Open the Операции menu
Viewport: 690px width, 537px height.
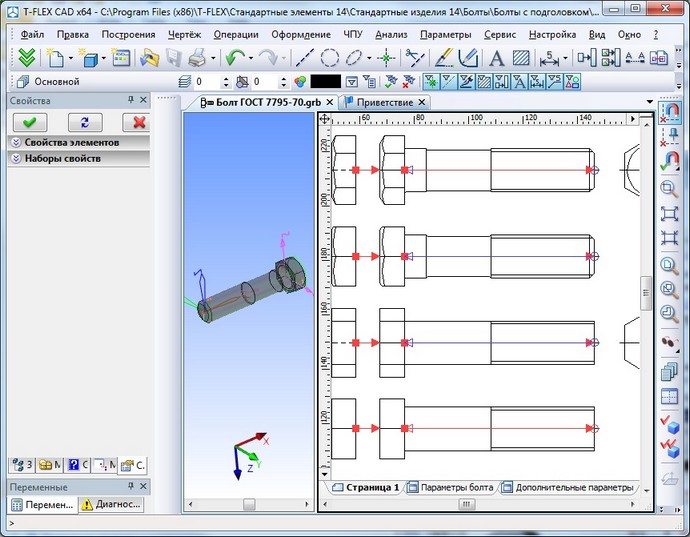click(236, 34)
